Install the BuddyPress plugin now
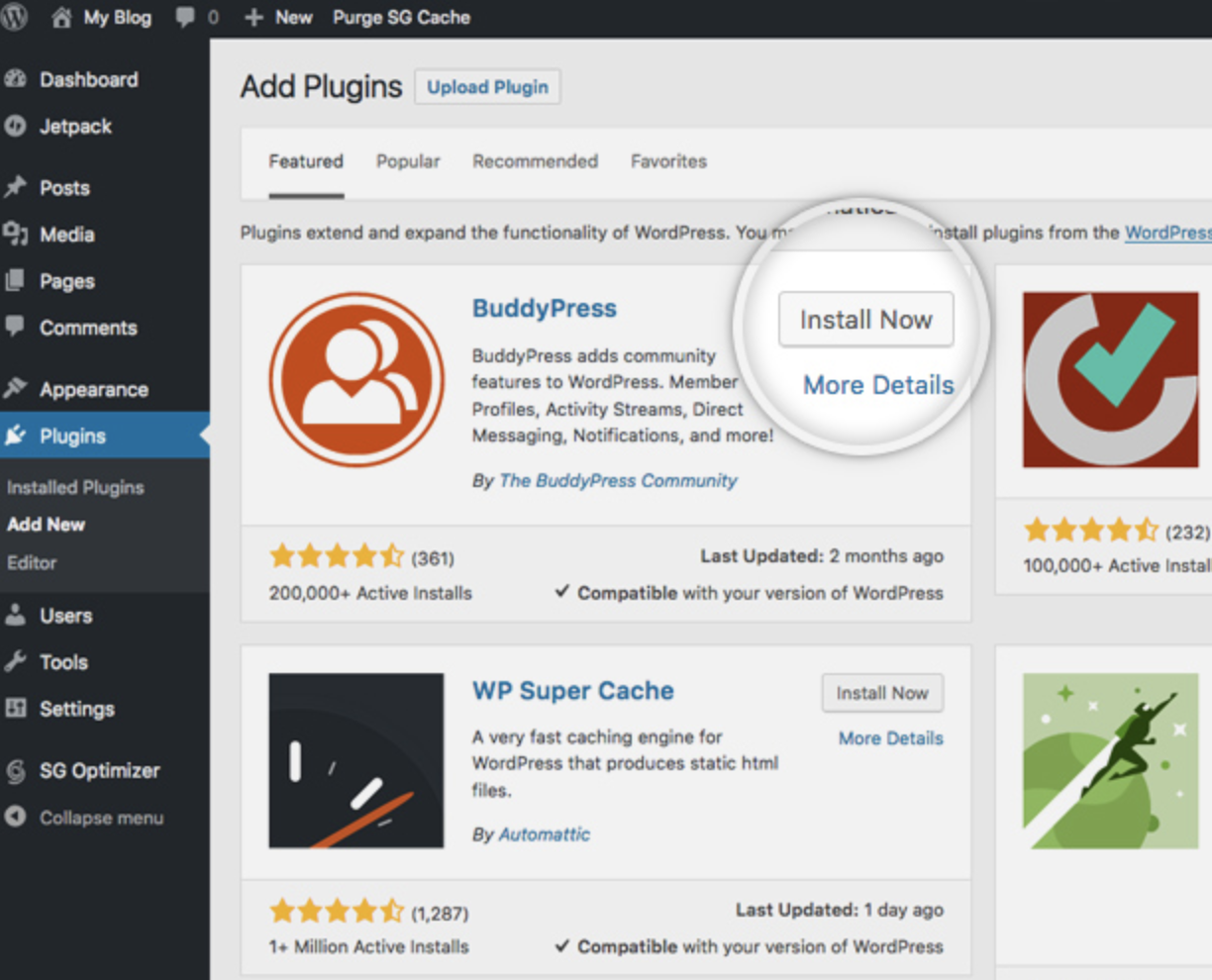 [x=865, y=320]
